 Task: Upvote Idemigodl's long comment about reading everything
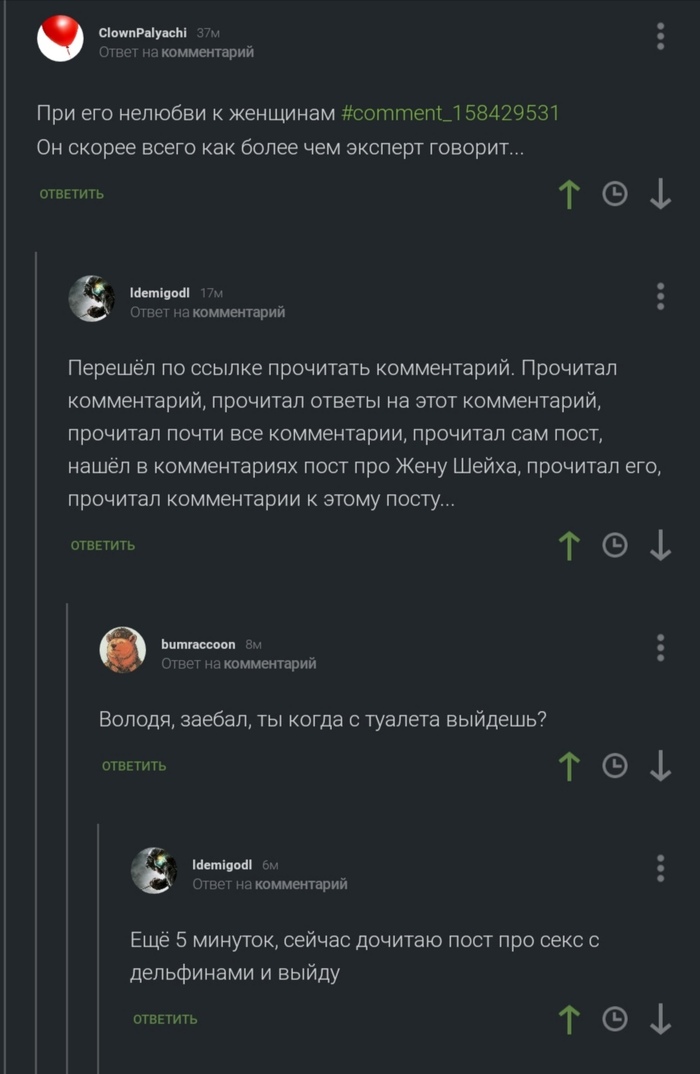[x=569, y=546]
